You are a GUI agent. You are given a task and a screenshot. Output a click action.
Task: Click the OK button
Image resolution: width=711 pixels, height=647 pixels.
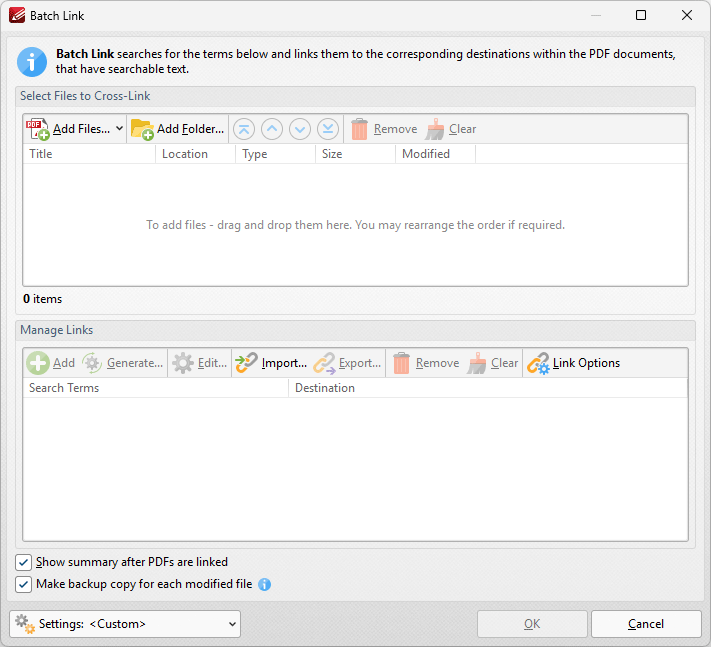pos(532,624)
